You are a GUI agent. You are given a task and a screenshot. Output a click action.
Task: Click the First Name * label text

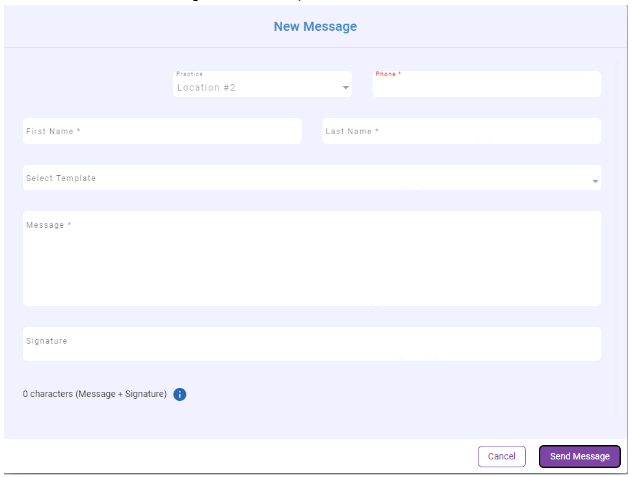(x=54, y=131)
